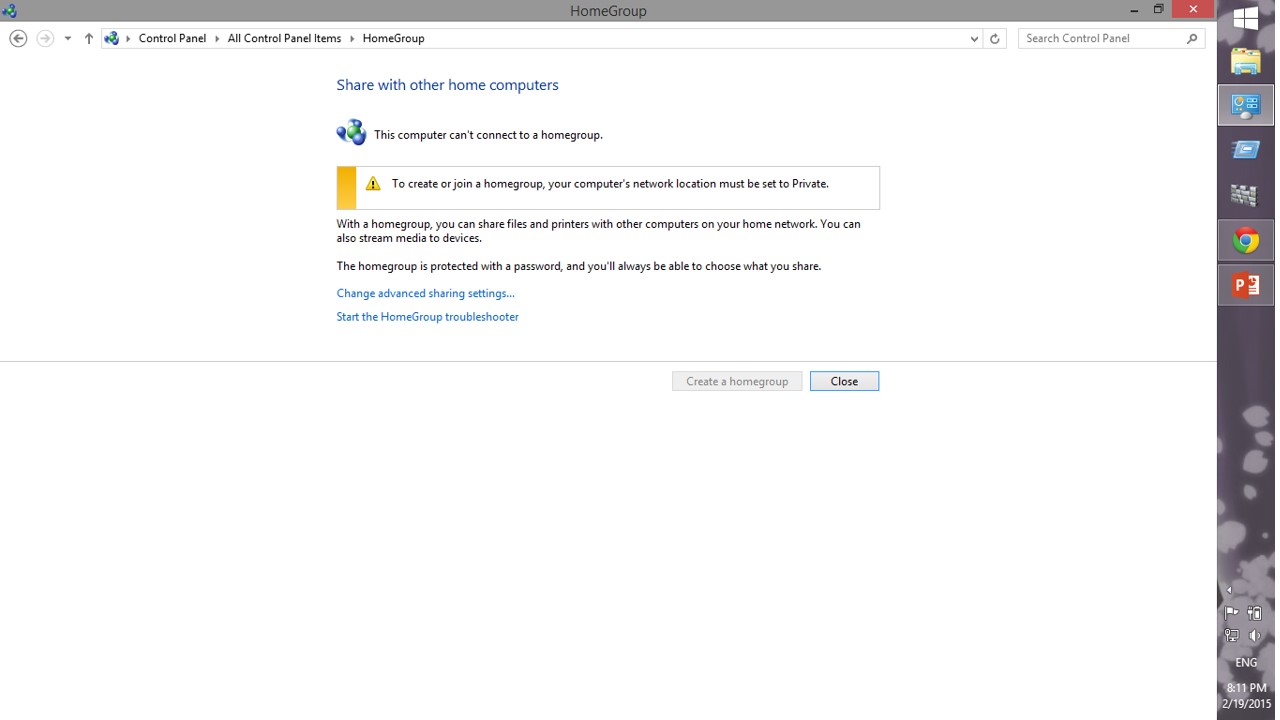Click the Back navigation arrow
Screen dimensions: 1280x720
[x=18, y=38]
